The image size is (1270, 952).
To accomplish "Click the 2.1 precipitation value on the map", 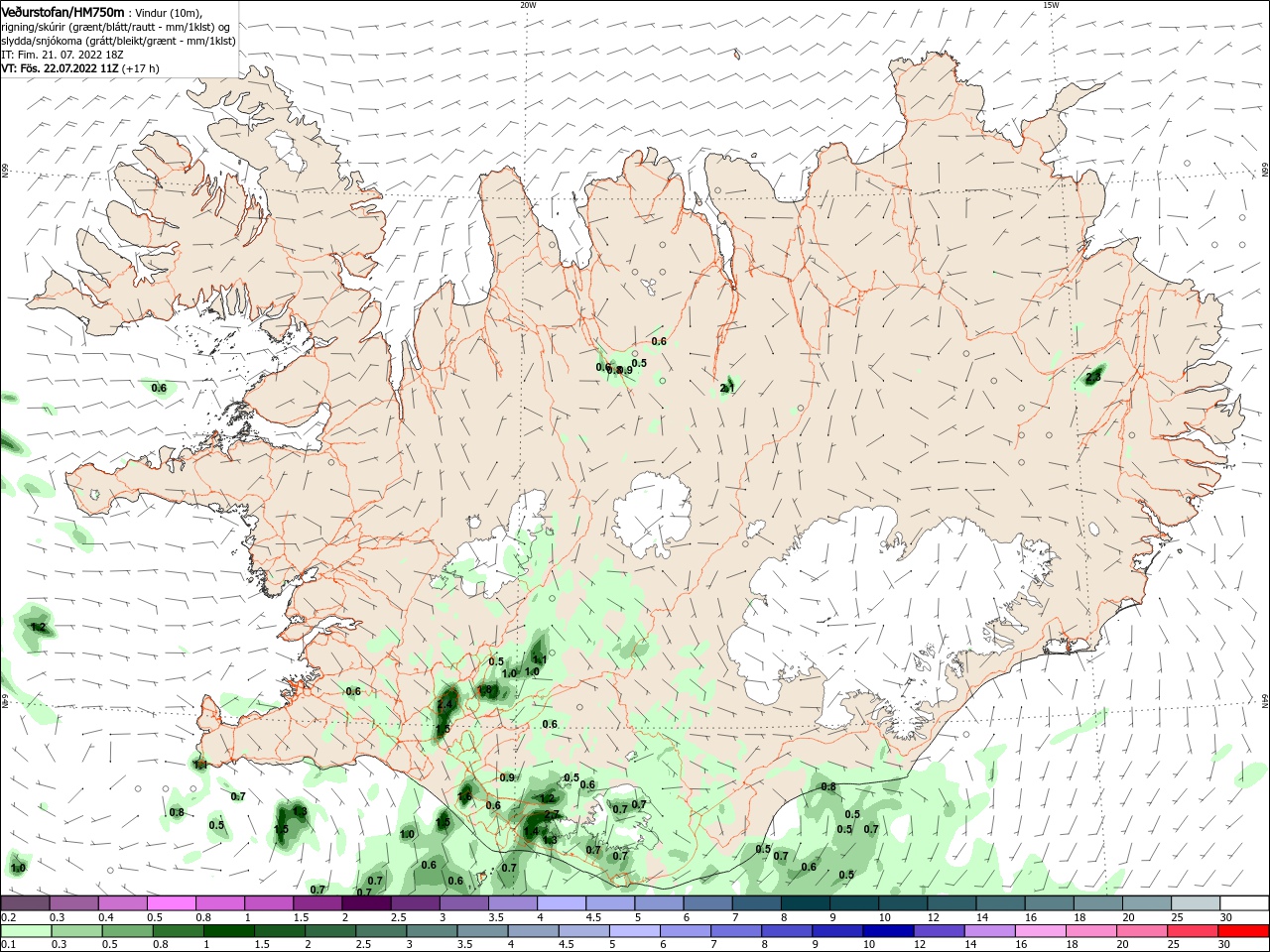I will (x=727, y=389).
